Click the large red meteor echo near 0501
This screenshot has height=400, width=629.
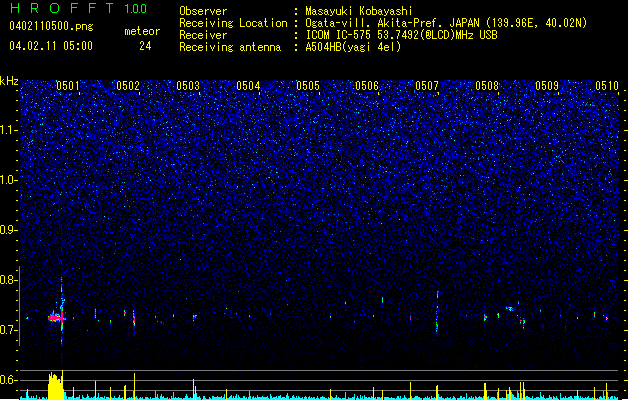click(56, 318)
